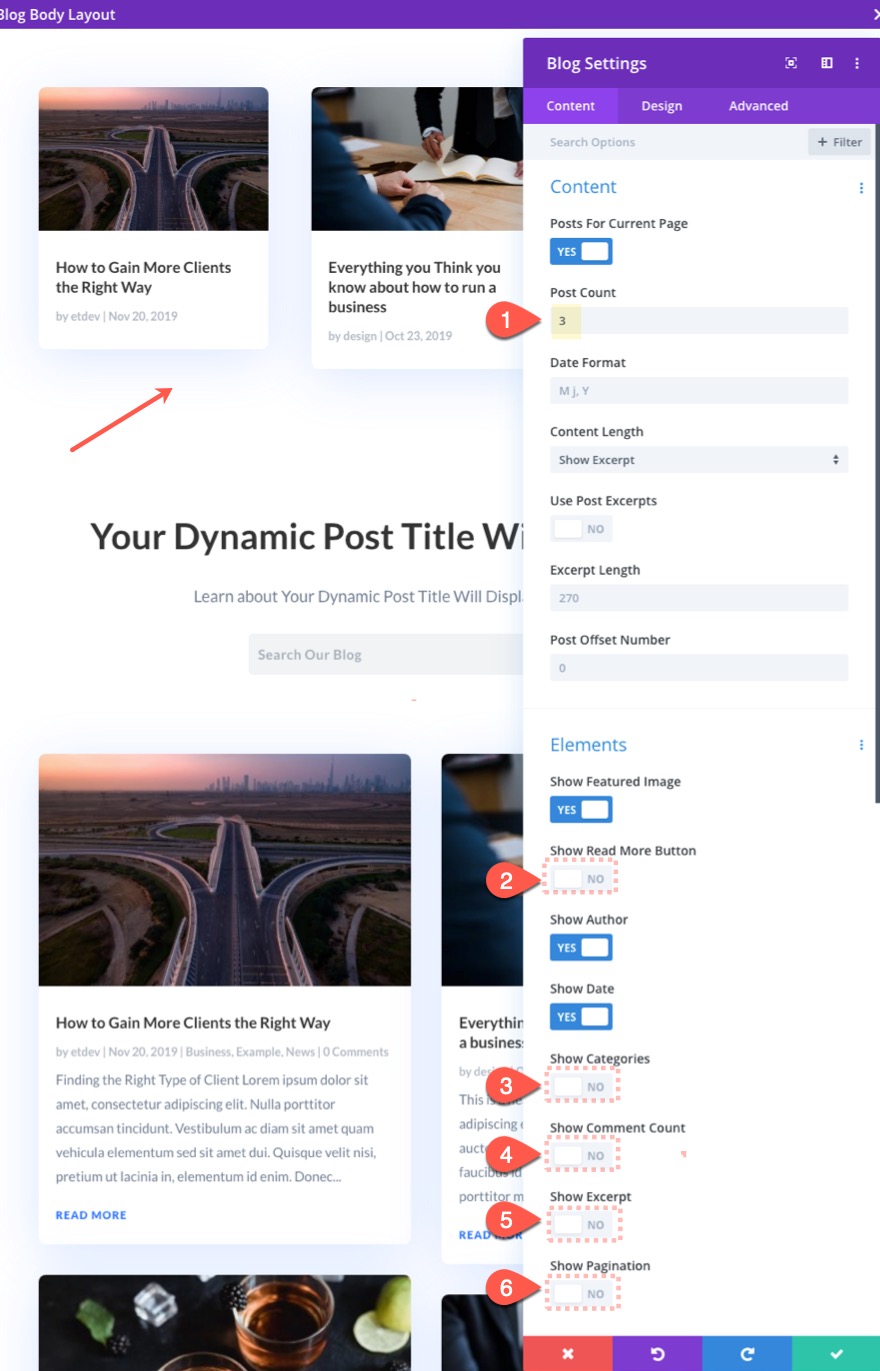Switch settings panel view layout icon
Image resolution: width=880 pixels, height=1371 pixels.
click(826, 63)
